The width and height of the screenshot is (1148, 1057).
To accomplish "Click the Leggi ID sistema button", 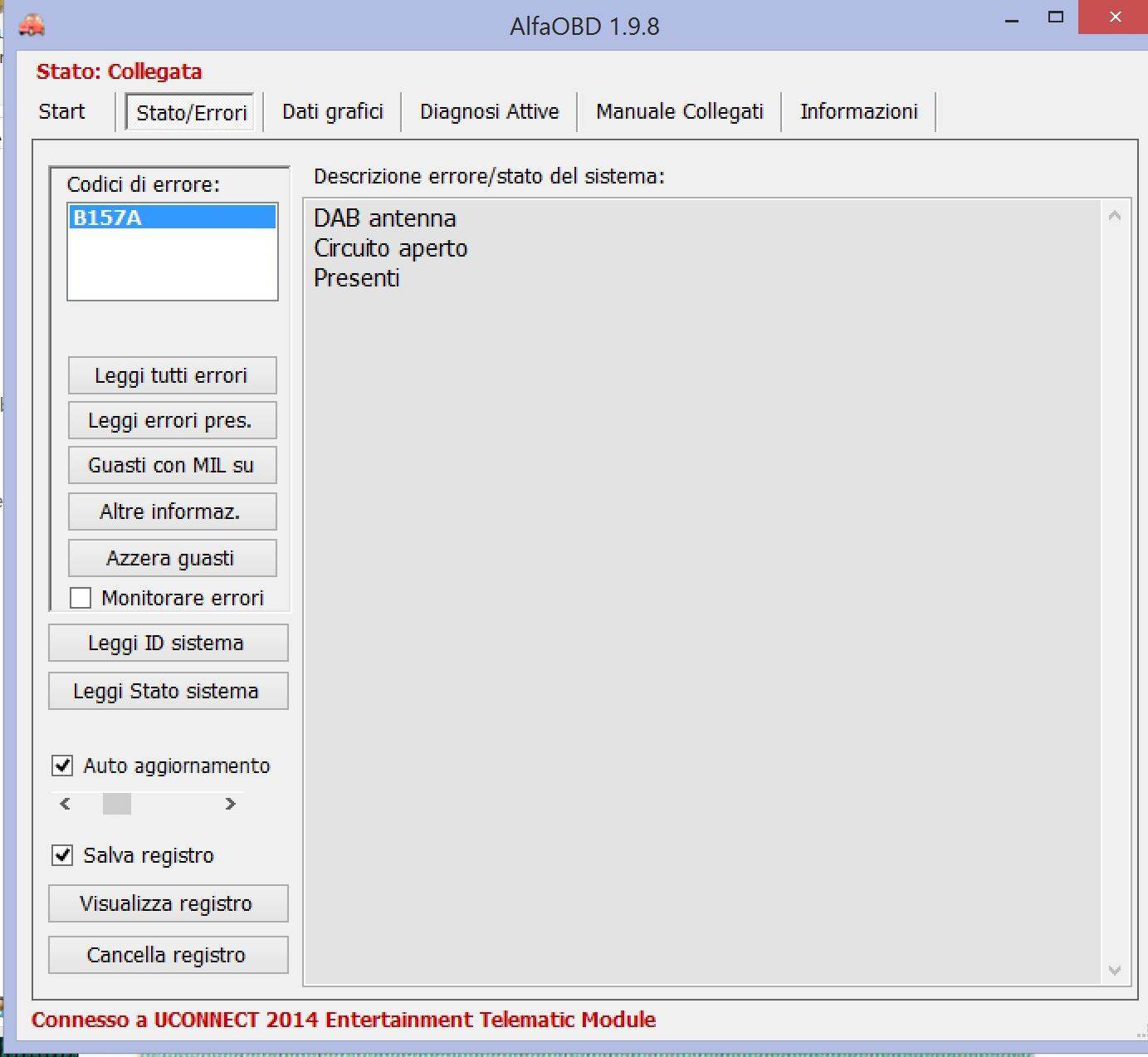I will point(168,643).
